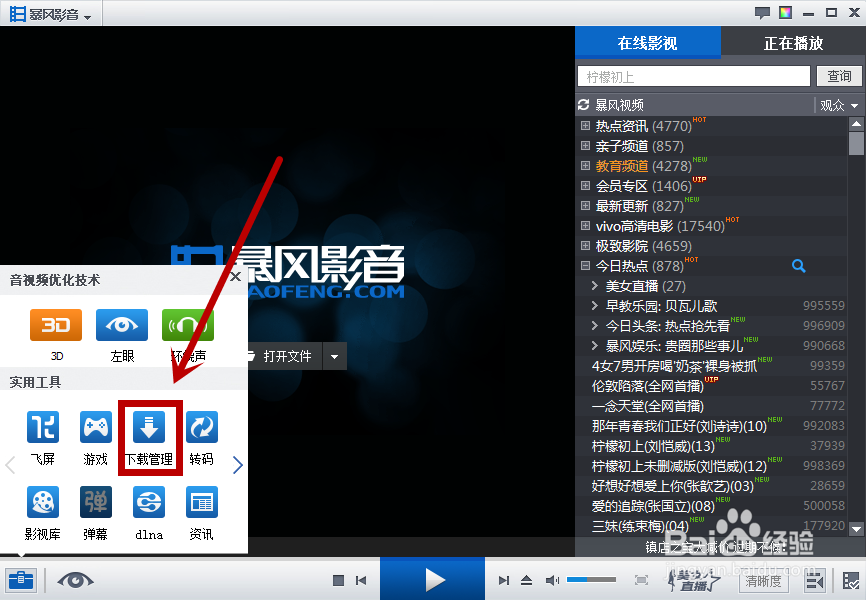
Task: Click the 查询 search button
Action: [839, 75]
